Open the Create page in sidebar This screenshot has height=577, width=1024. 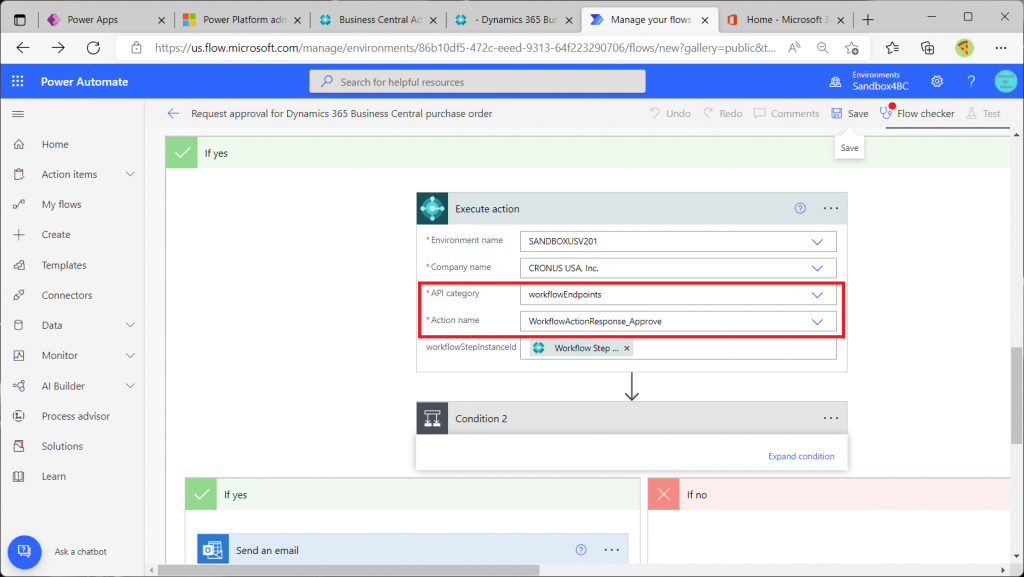tap(56, 234)
